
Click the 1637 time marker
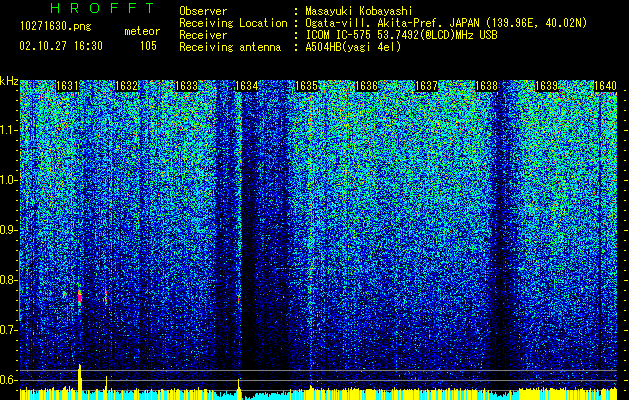tap(426, 86)
